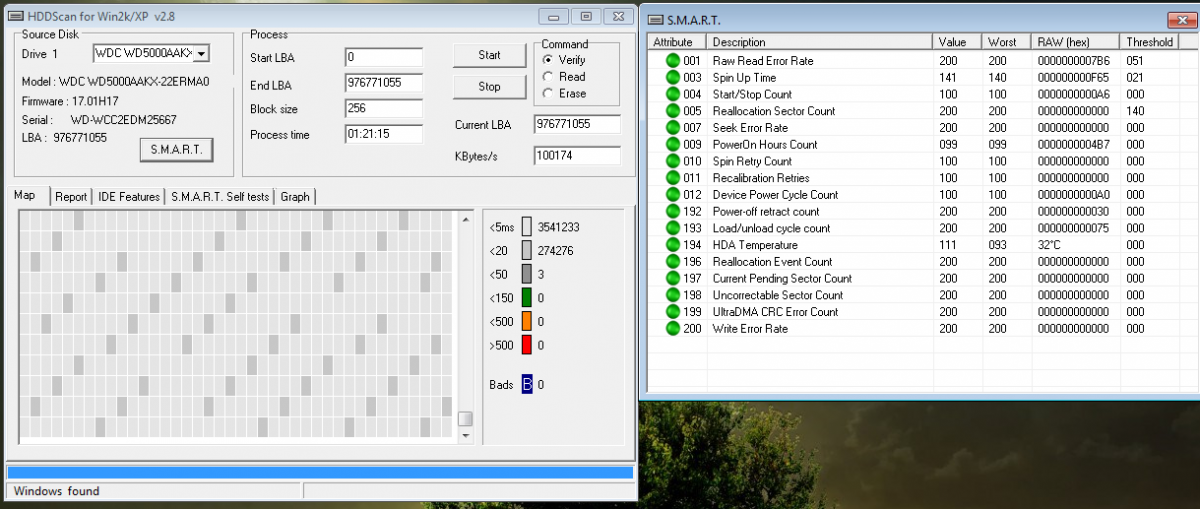
Task: Click green status icon for Seek Error Rate
Action: (x=673, y=128)
